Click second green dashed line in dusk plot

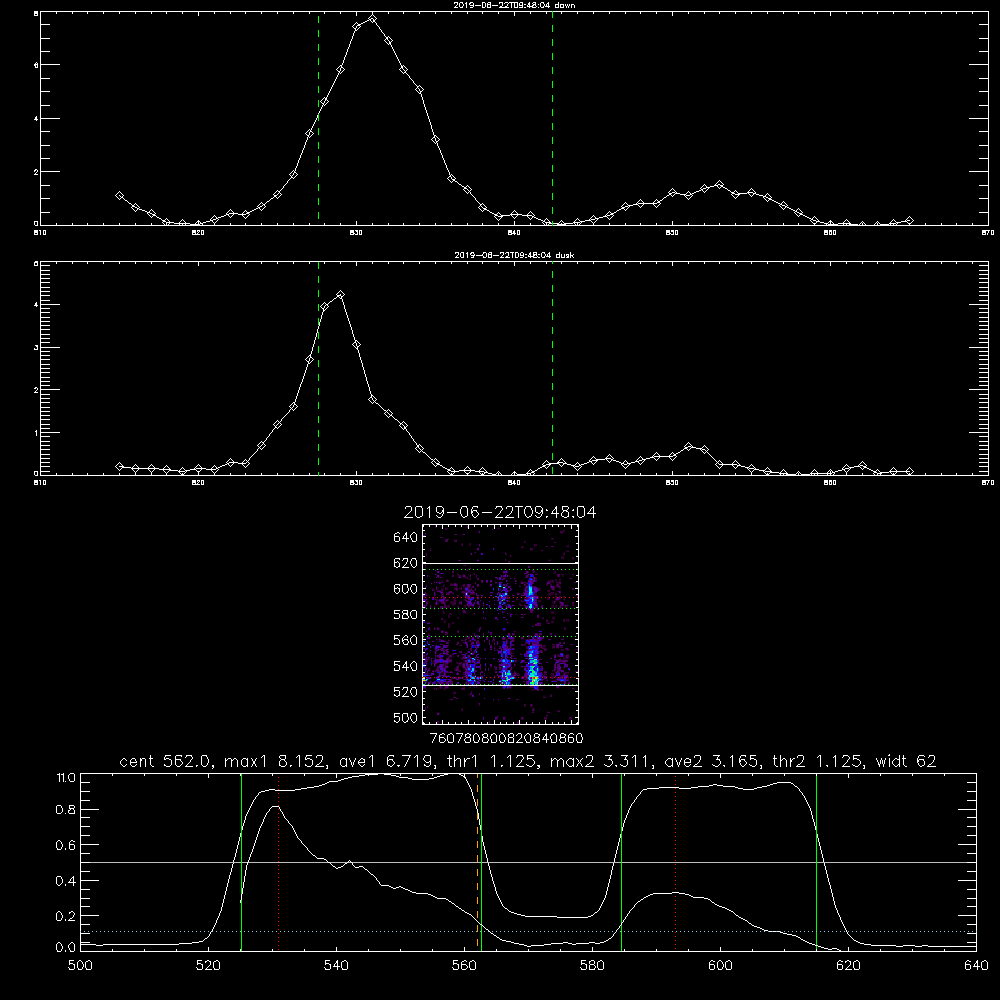pyautogui.click(x=552, y=368)
